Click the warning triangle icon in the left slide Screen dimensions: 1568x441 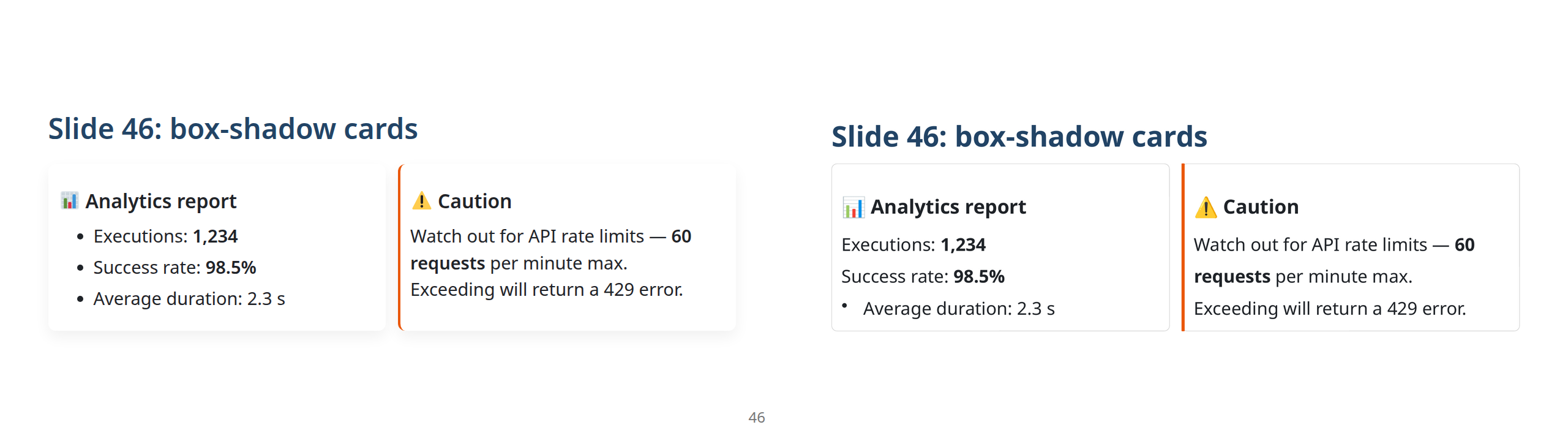point(421,200)
